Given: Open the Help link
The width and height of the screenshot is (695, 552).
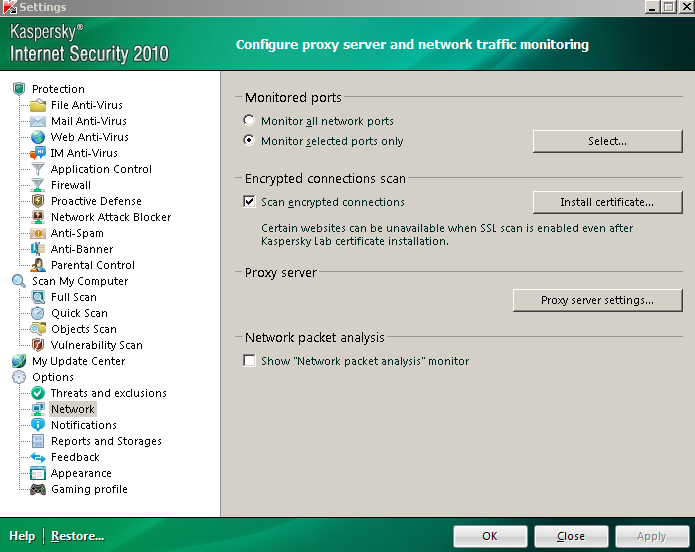Looking at the screenshot, I should 22,536.
